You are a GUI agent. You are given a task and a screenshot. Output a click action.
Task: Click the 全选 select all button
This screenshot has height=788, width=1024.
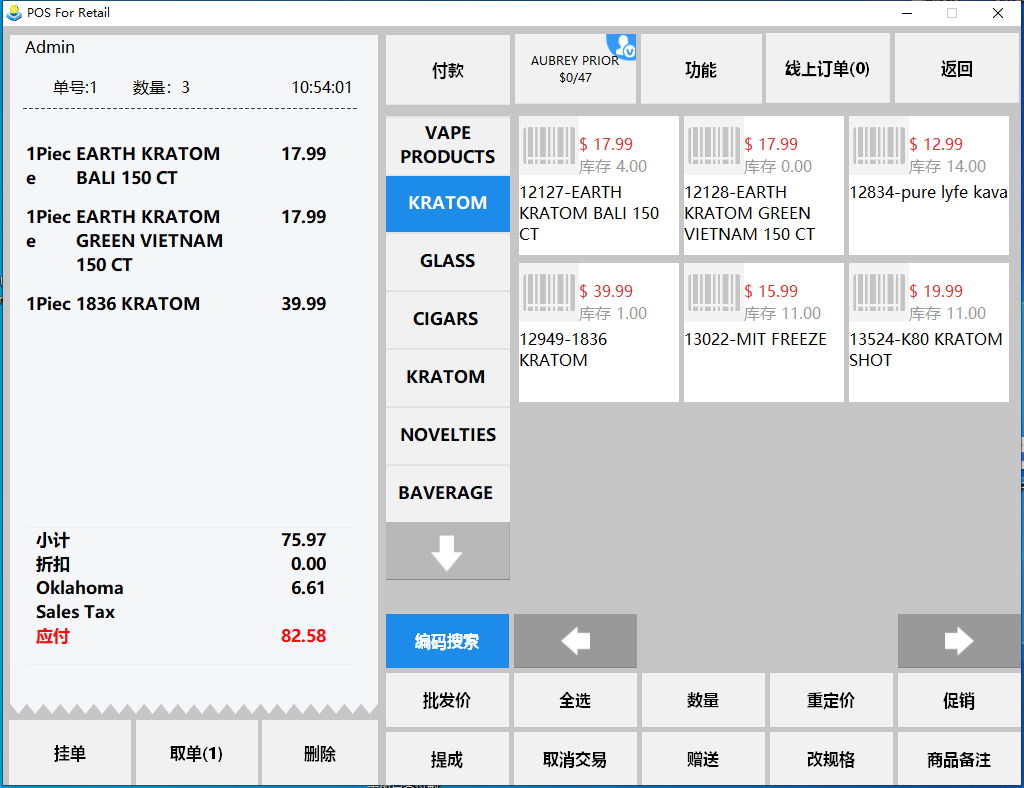coord(575,701)
